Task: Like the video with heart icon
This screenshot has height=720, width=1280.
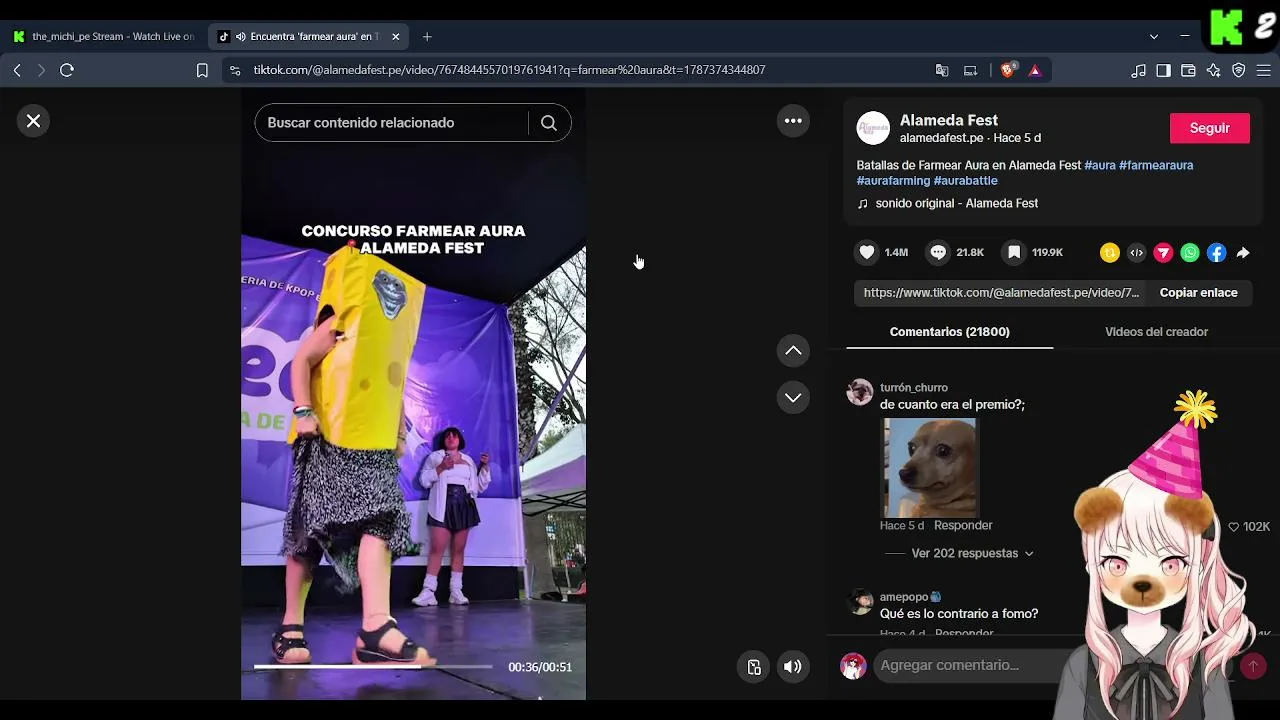Action: tap(867, 253)
